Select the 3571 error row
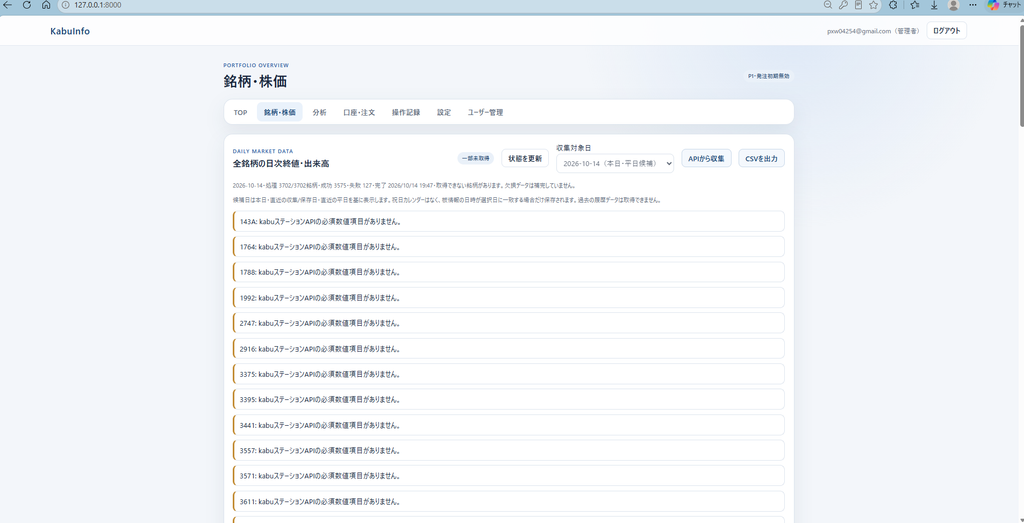The height and width of the screenshot is (523, 1024). (x=509, y=476)
